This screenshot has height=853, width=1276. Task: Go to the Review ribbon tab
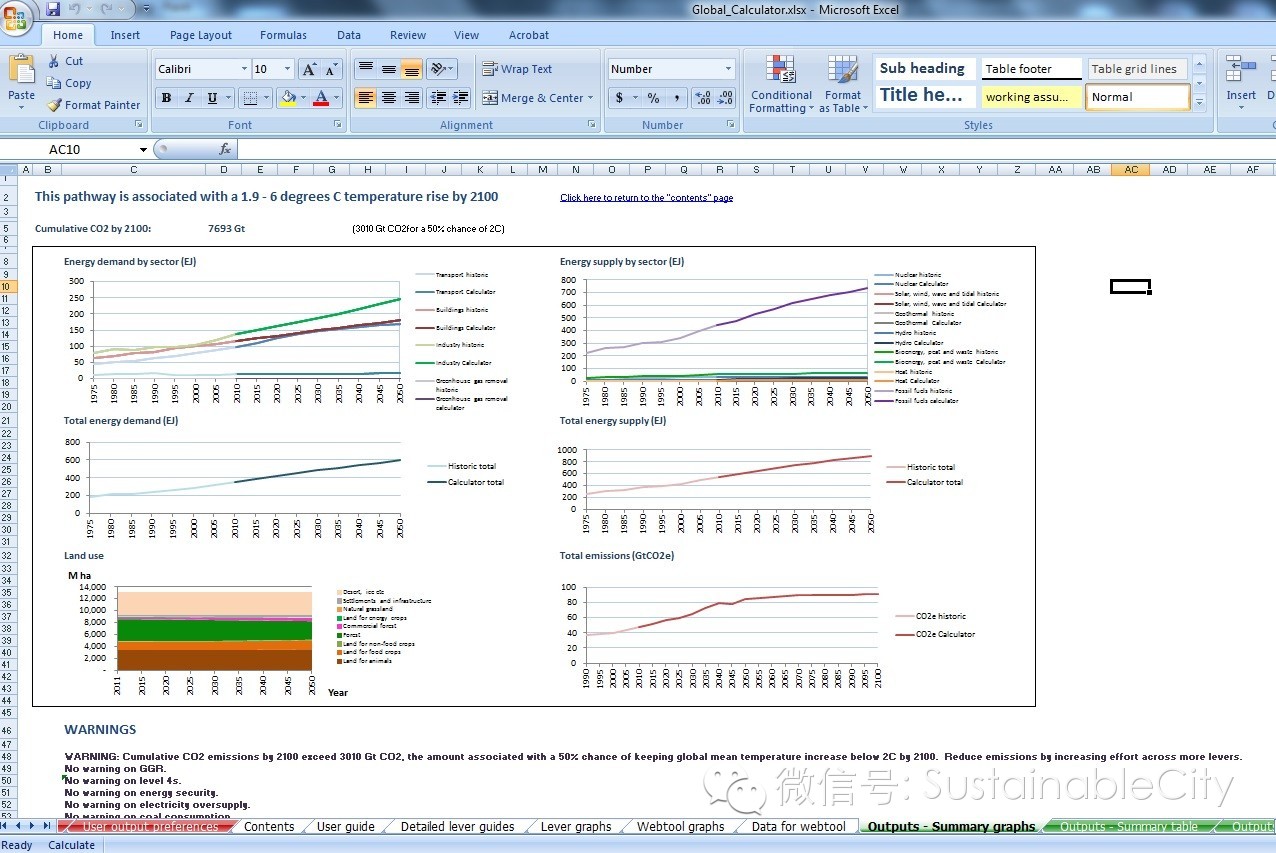point(408,35)
